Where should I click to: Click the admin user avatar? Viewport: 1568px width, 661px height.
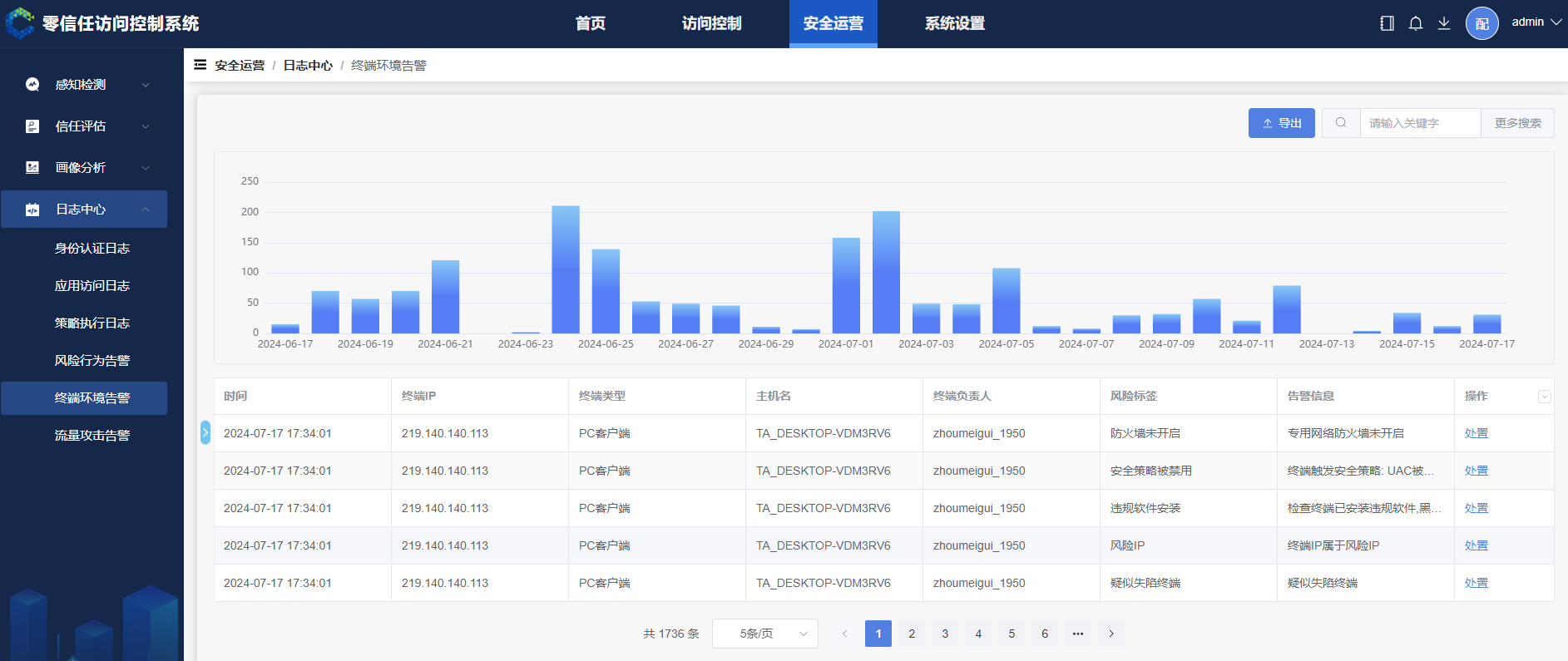point(1481,23)
